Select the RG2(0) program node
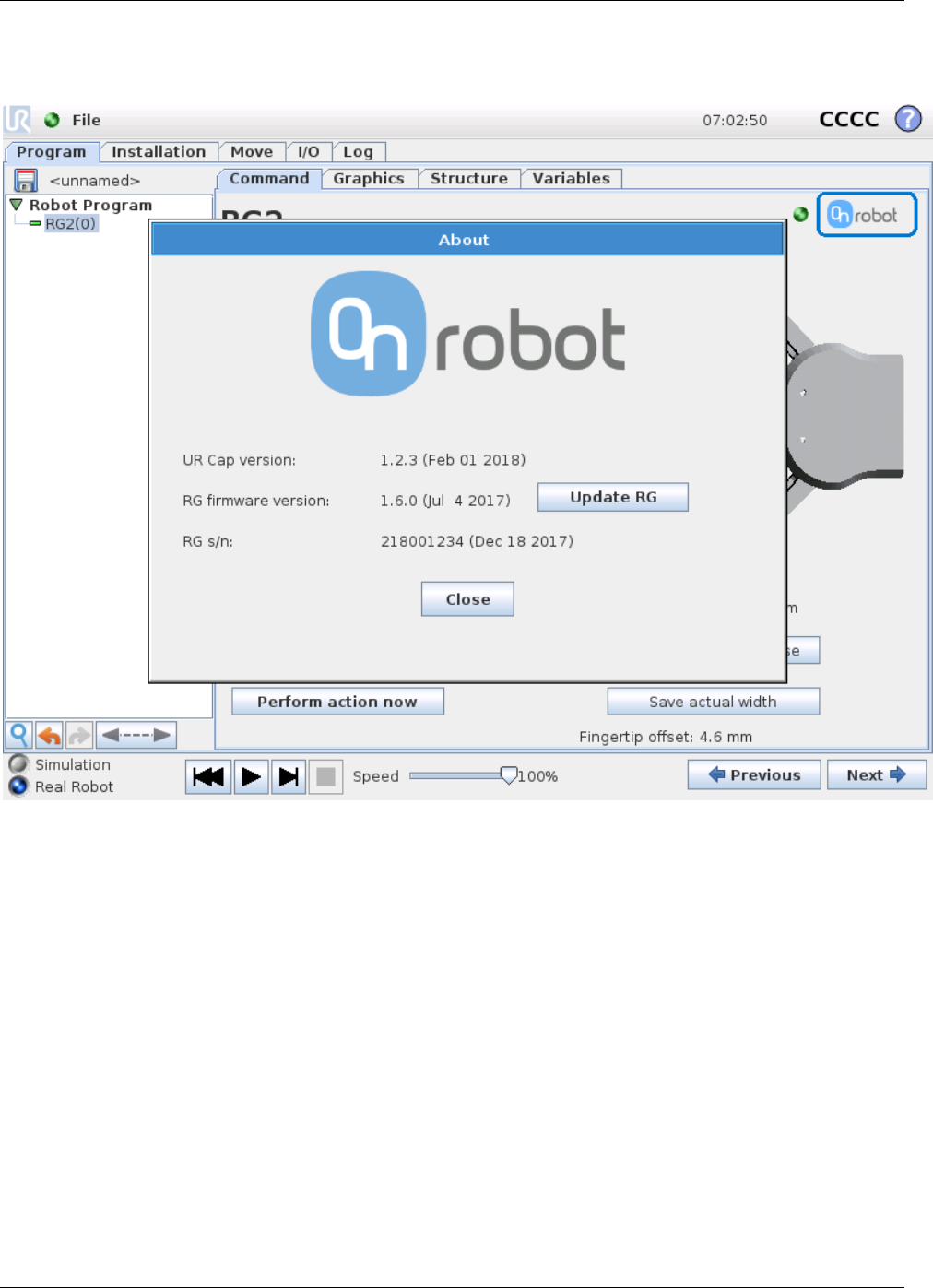 70,224
